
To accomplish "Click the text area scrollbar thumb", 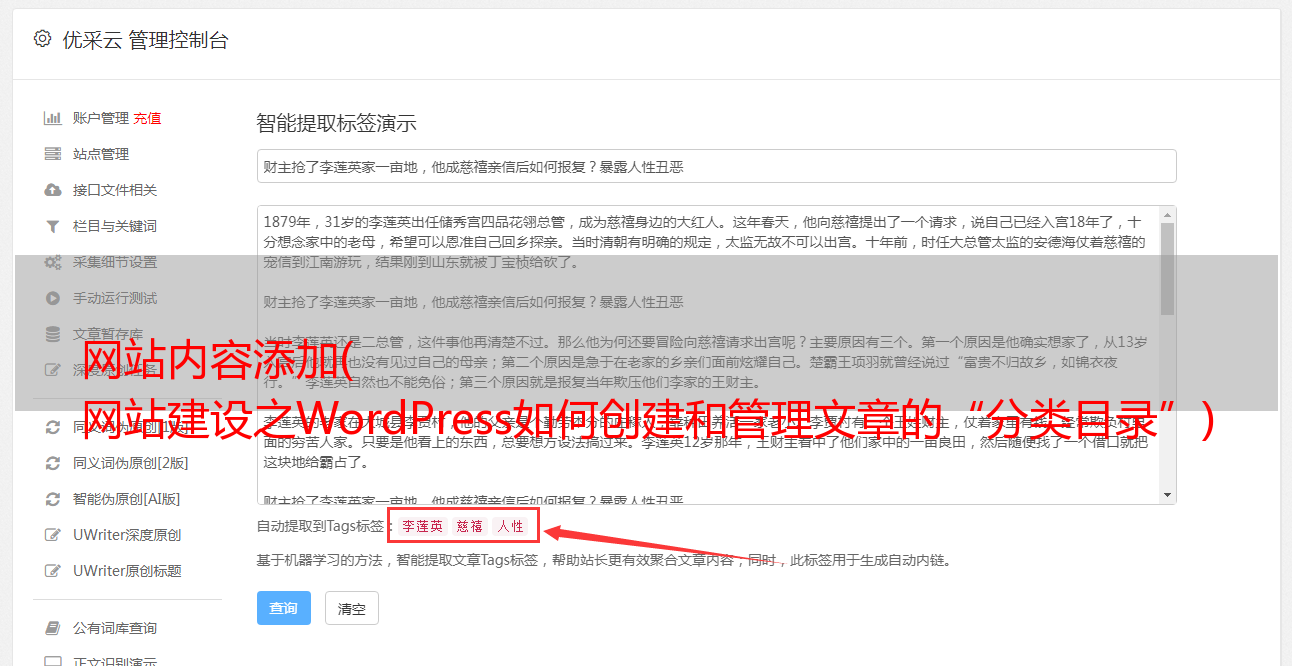I will pos(1167,268).
